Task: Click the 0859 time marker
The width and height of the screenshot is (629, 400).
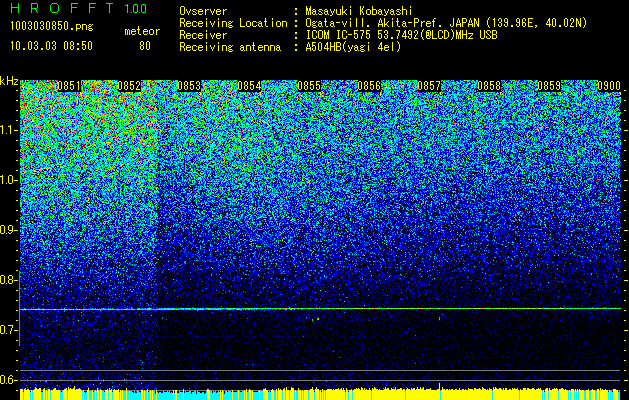Action: pyautogui.click(x=549, y=86)
